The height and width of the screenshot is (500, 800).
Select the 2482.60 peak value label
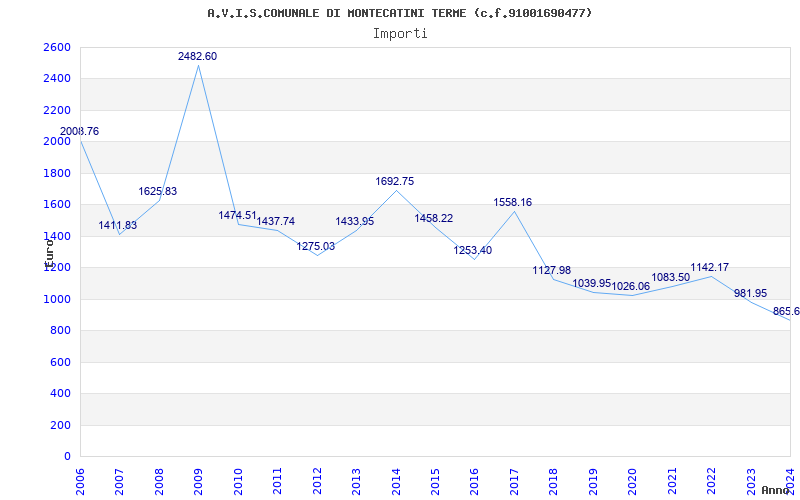[x=197, y=57]
